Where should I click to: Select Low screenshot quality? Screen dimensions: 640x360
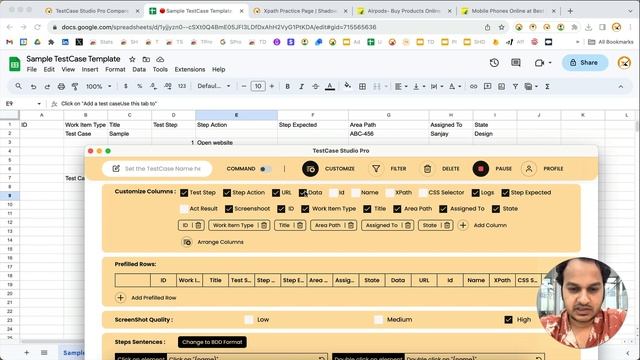pyautogui.click(x=249, y=320)
